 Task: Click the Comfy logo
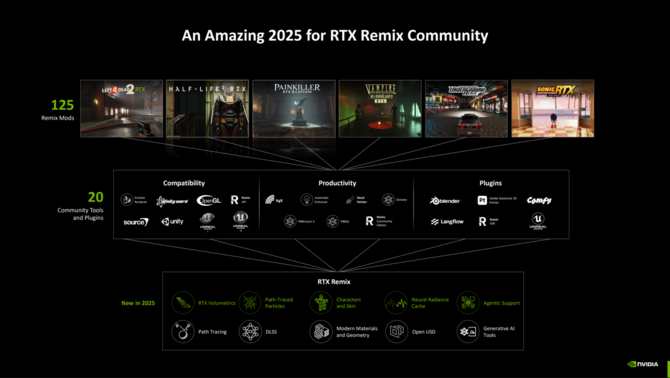click(539, 200)
